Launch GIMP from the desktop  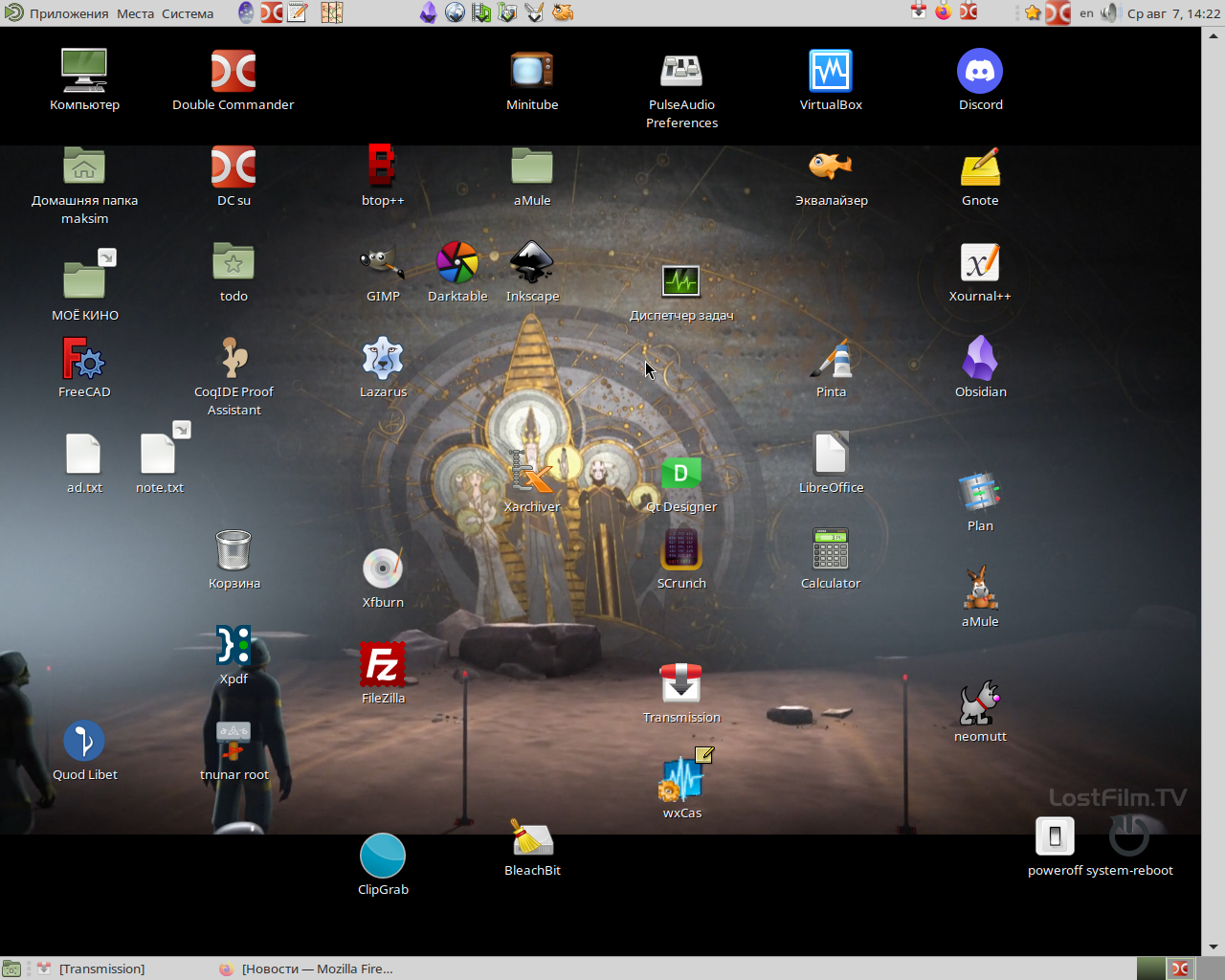click(x=383, y=263)
